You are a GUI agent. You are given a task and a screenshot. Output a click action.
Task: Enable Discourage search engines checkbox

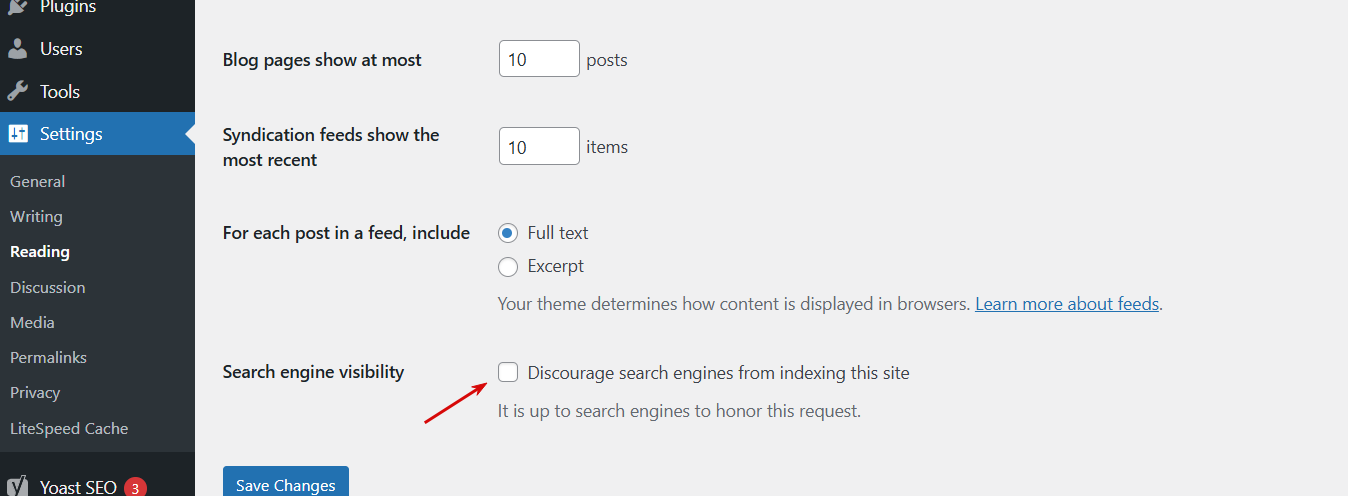508,373
